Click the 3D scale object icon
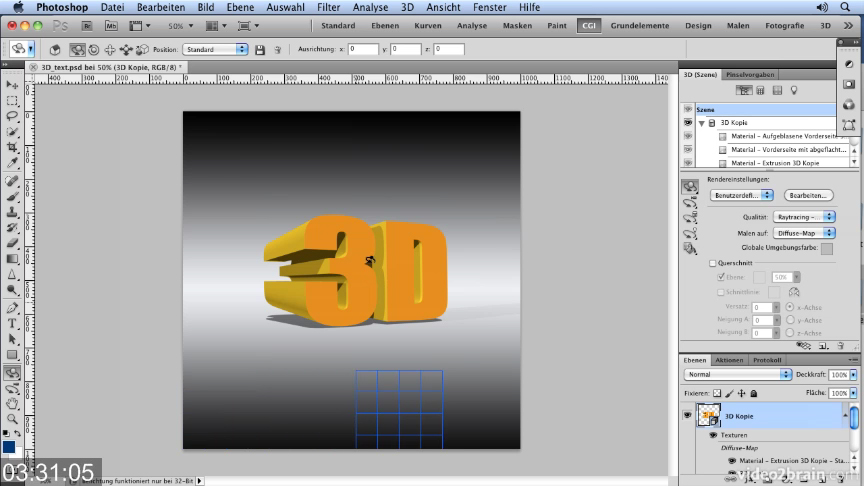Image resolution: width=864 pixels, height=486 pixels. tap(142, 50)
